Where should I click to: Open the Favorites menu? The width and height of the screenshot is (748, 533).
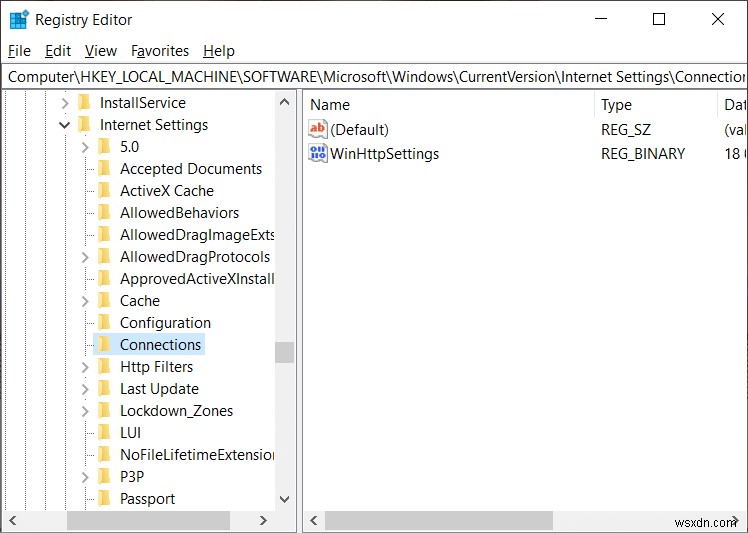point(160,51)
